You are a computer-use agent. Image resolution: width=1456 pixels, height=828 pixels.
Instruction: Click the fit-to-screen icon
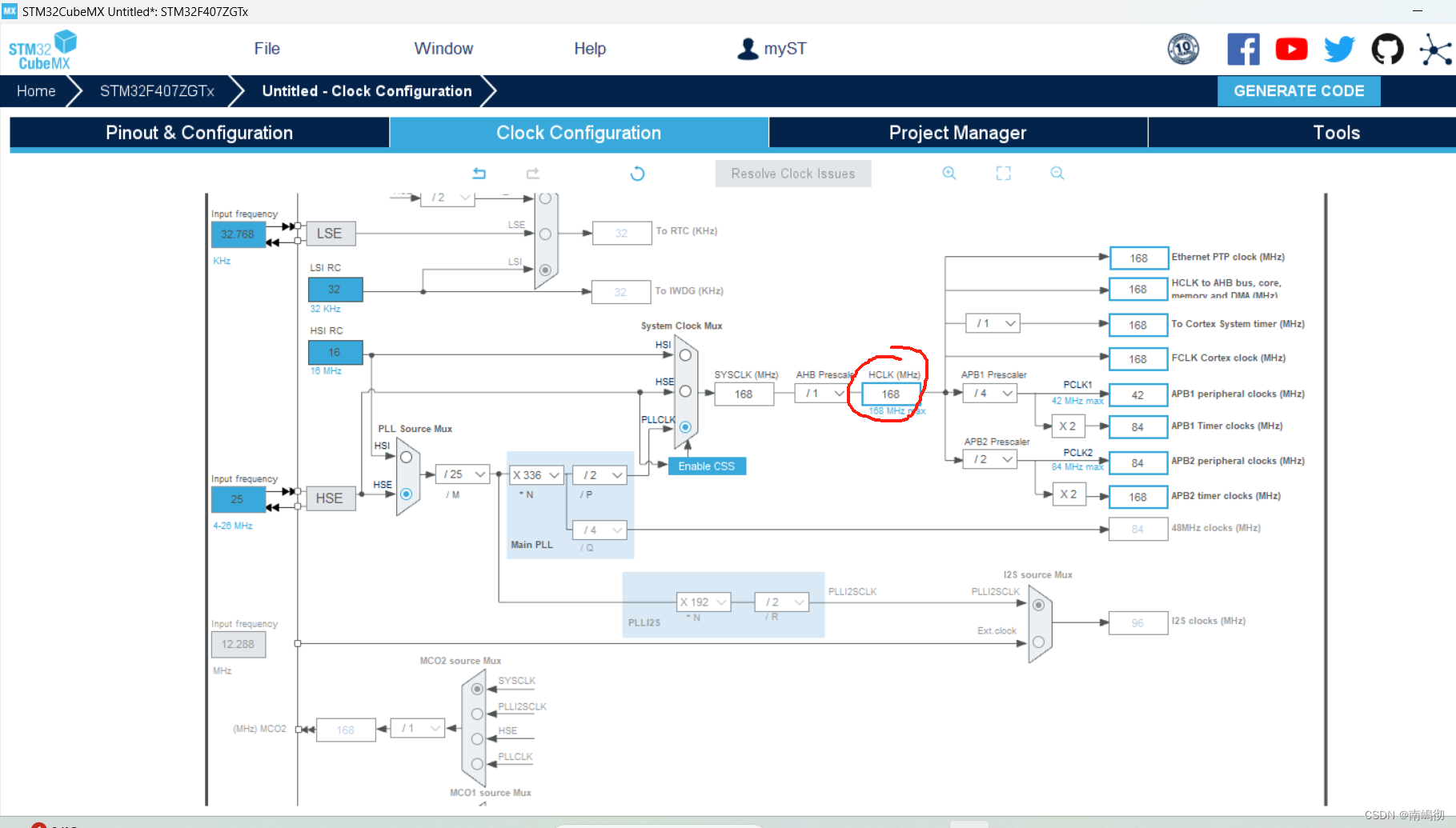1003,173
